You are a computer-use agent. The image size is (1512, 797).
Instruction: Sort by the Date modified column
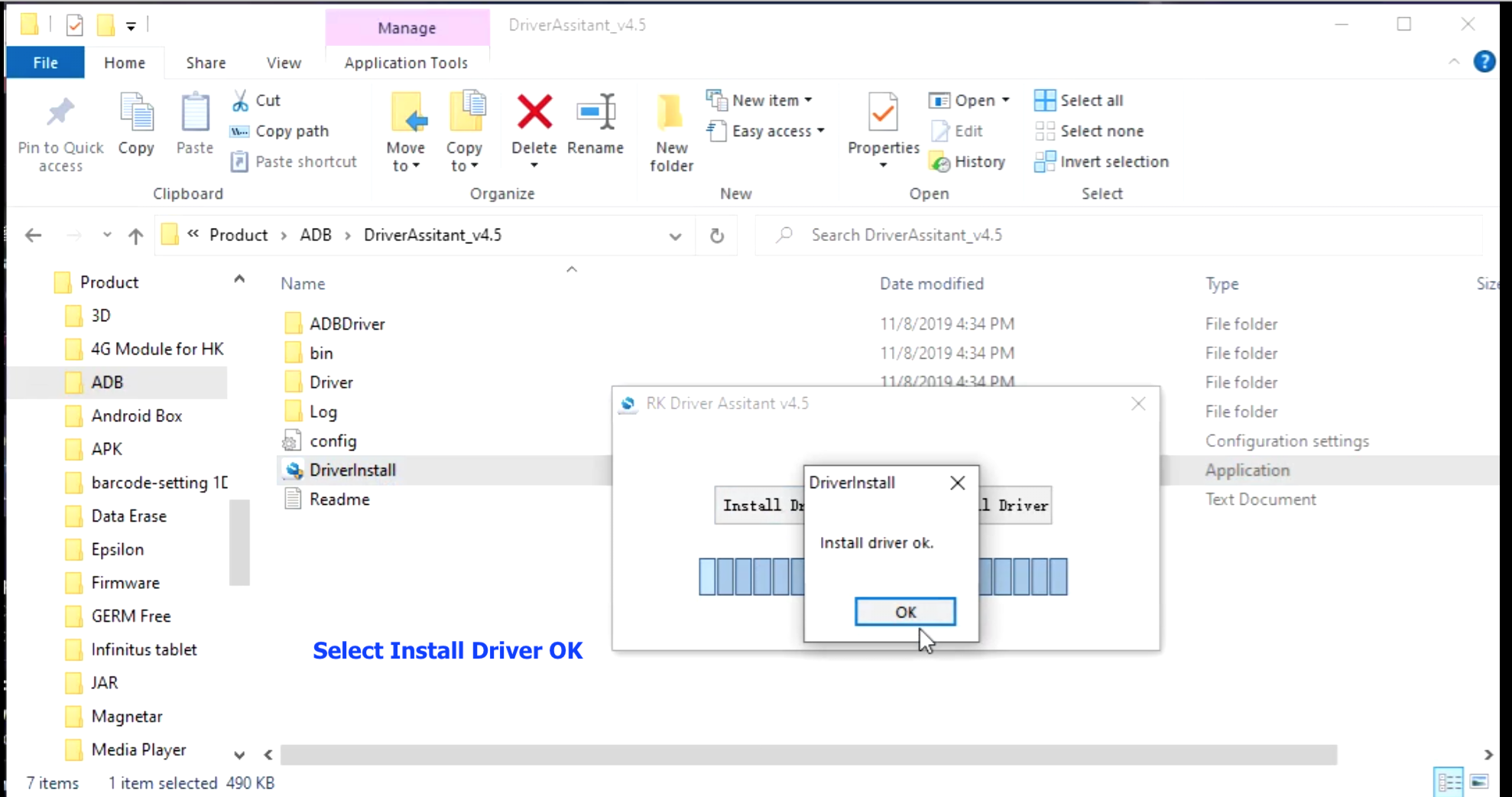pos(931,284)
